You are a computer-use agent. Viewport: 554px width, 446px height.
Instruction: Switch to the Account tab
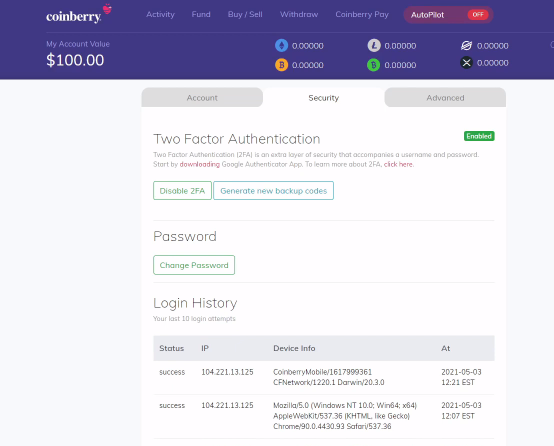202,98
